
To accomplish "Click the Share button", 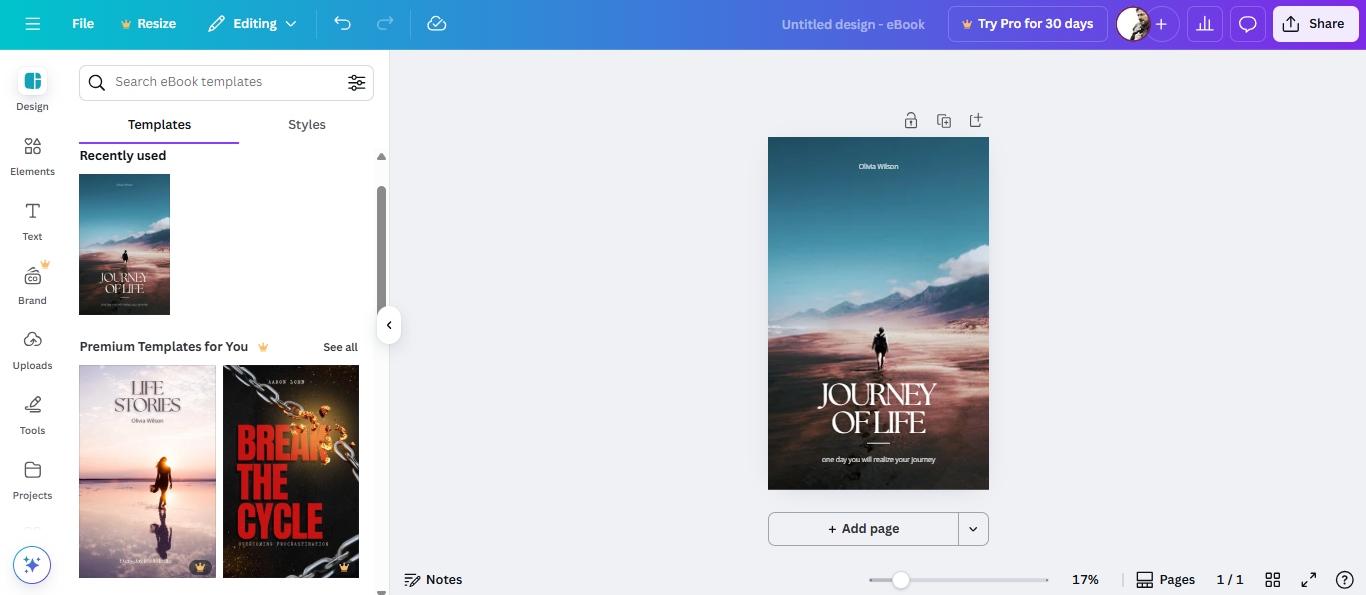I will point(1315,23).
